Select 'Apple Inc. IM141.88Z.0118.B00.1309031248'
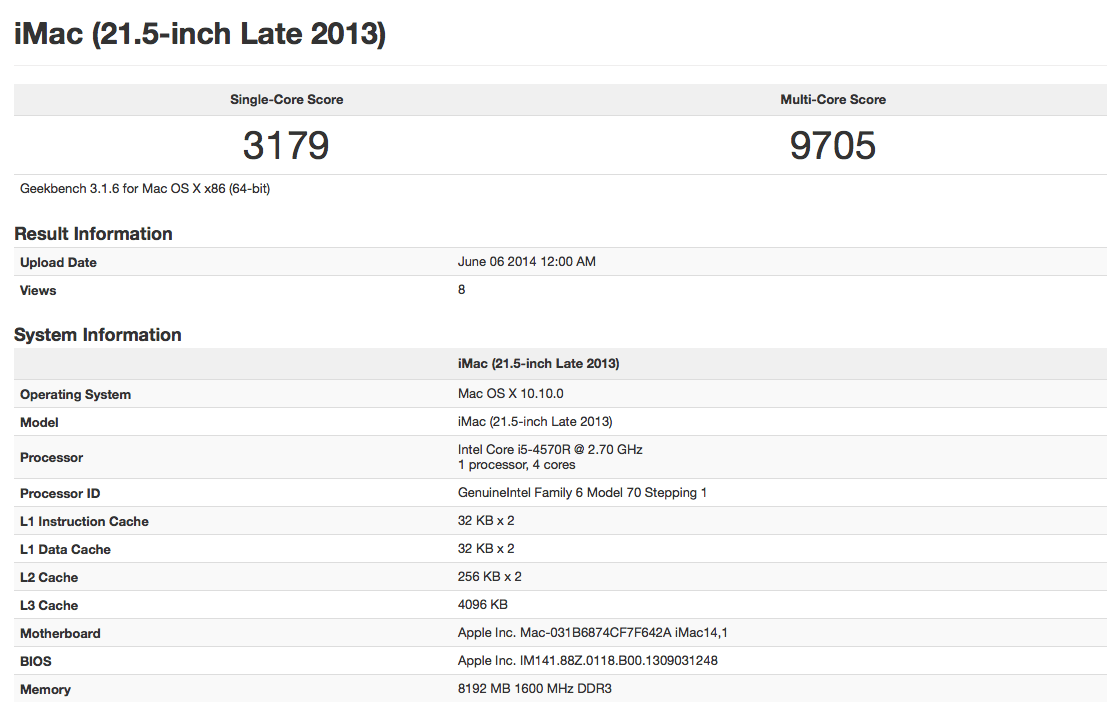This screenshot has width=1120, height=715. click(588, 661)
